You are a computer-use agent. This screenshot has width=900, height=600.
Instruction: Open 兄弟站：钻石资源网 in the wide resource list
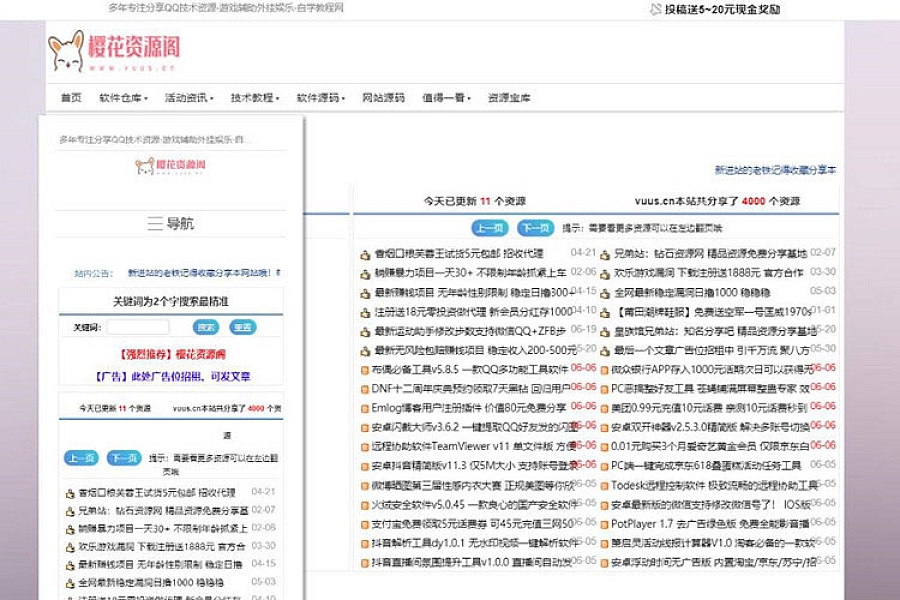(x=711, y=253)
